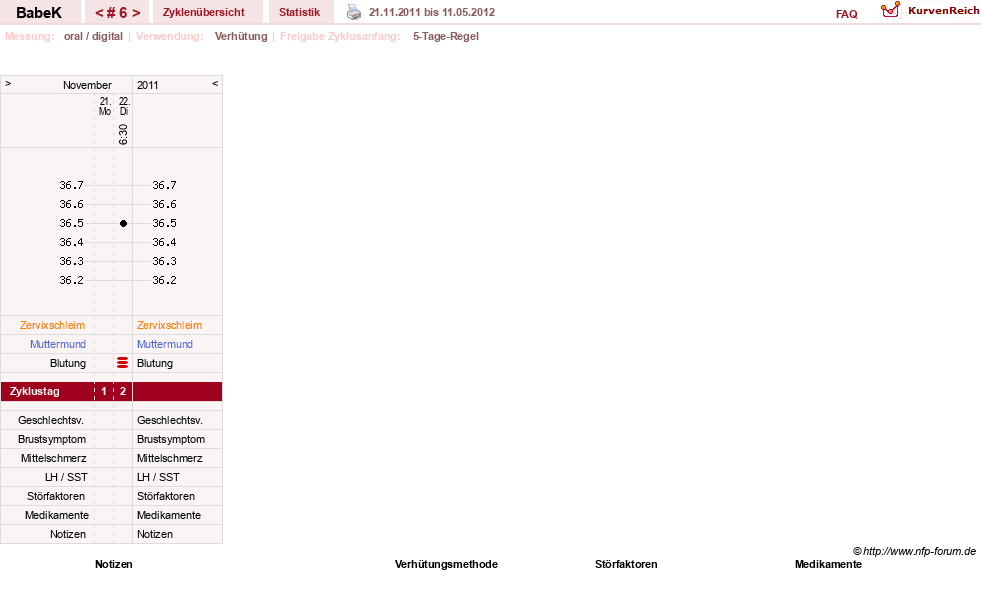Click left Notizen row label

click(68, 534)
